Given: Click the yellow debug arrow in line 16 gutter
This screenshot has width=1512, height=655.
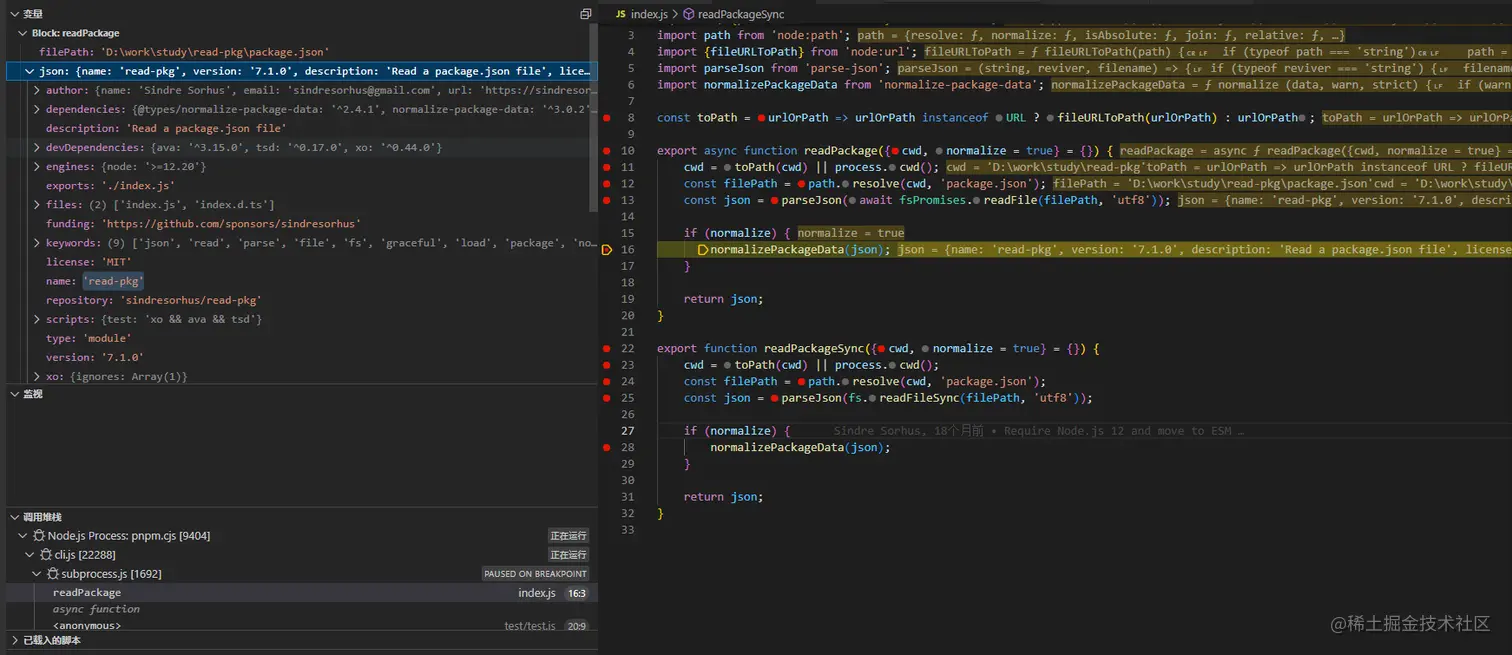Looking at the screenshot, I should (x=606, y=249).
